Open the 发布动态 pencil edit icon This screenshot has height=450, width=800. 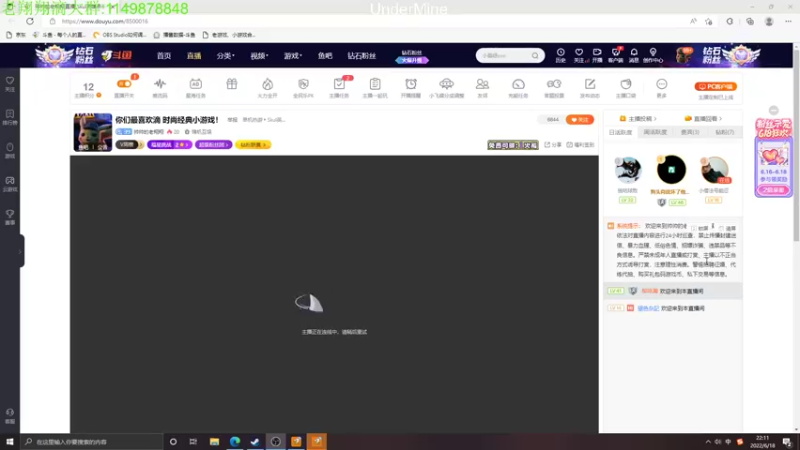click(x=590, y=84)
